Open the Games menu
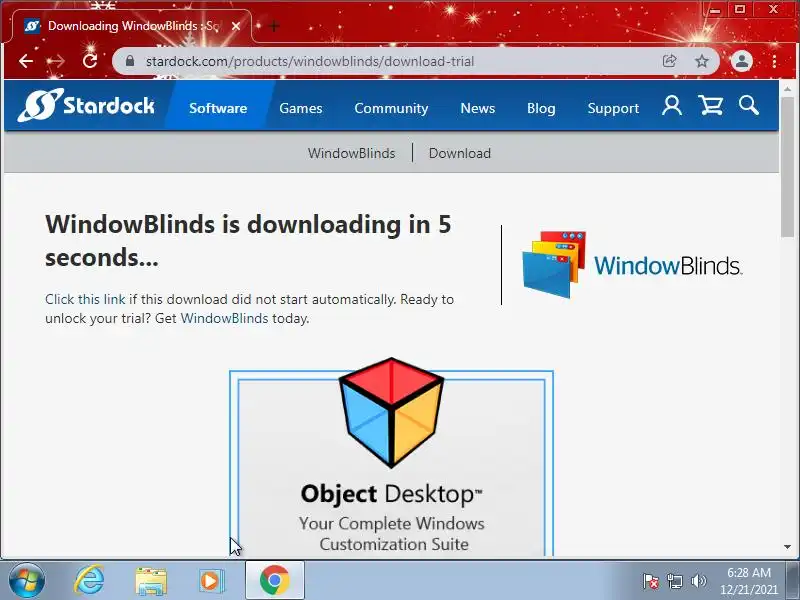This screenshot has height=600, width=800. point(301,108)
